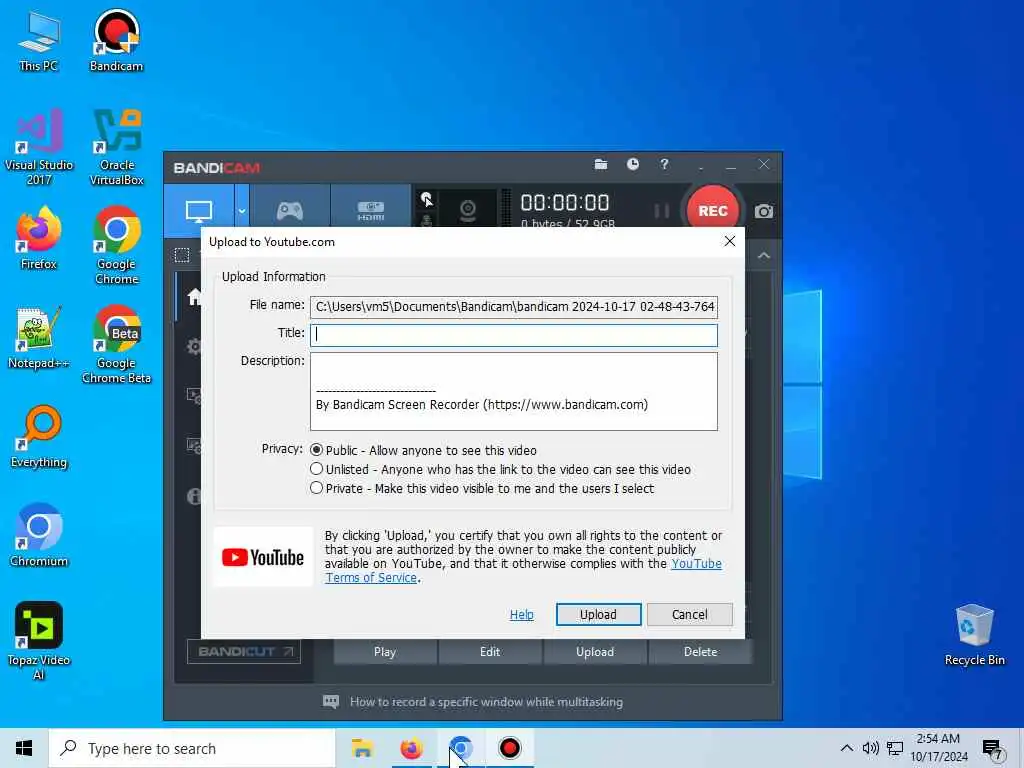The image size is (1024, 768).
Task: Click the YouTube logo
Action: (x=263, y=557)
